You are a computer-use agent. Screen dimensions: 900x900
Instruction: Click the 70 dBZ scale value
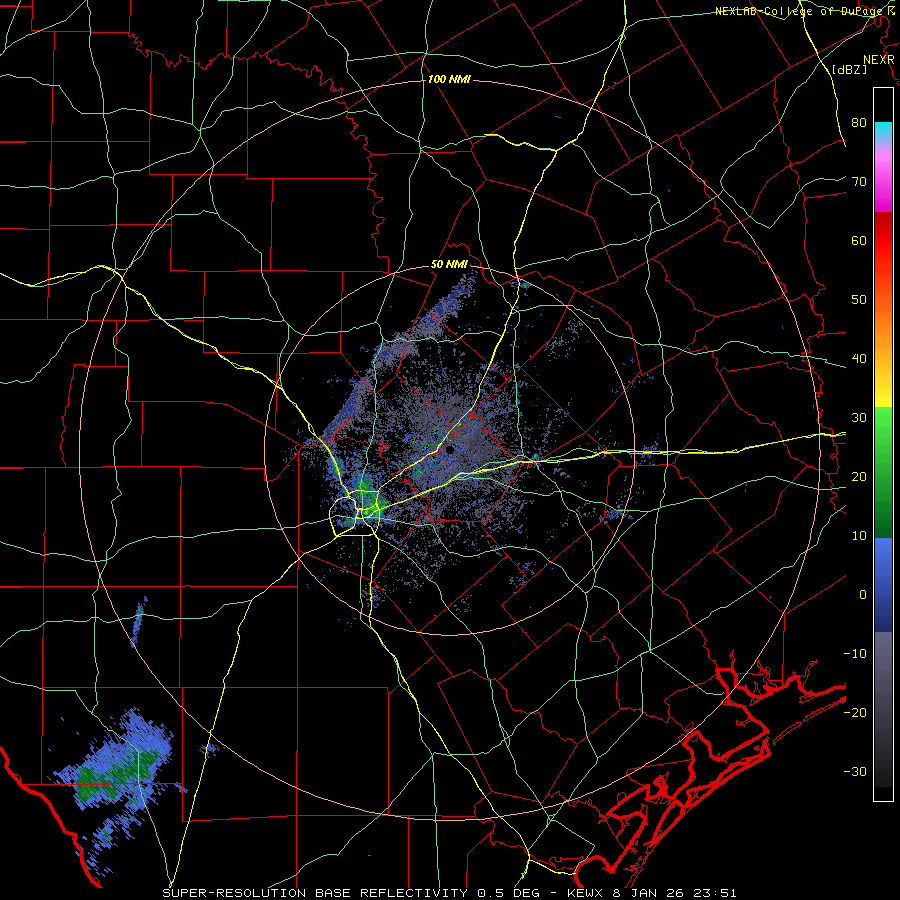click(x=859, y=182)
